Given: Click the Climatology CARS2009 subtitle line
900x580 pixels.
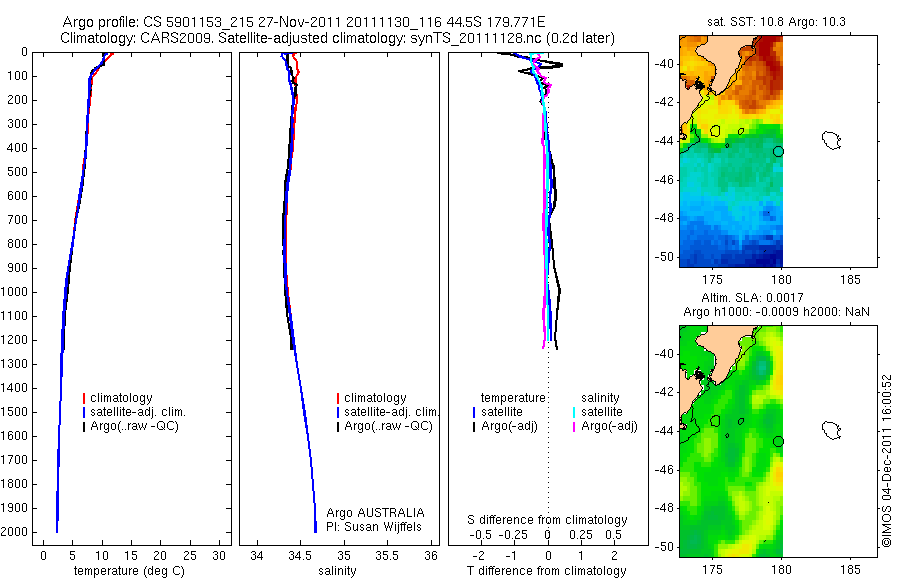Looking at the screenshot, I should [x=338, y=38].
